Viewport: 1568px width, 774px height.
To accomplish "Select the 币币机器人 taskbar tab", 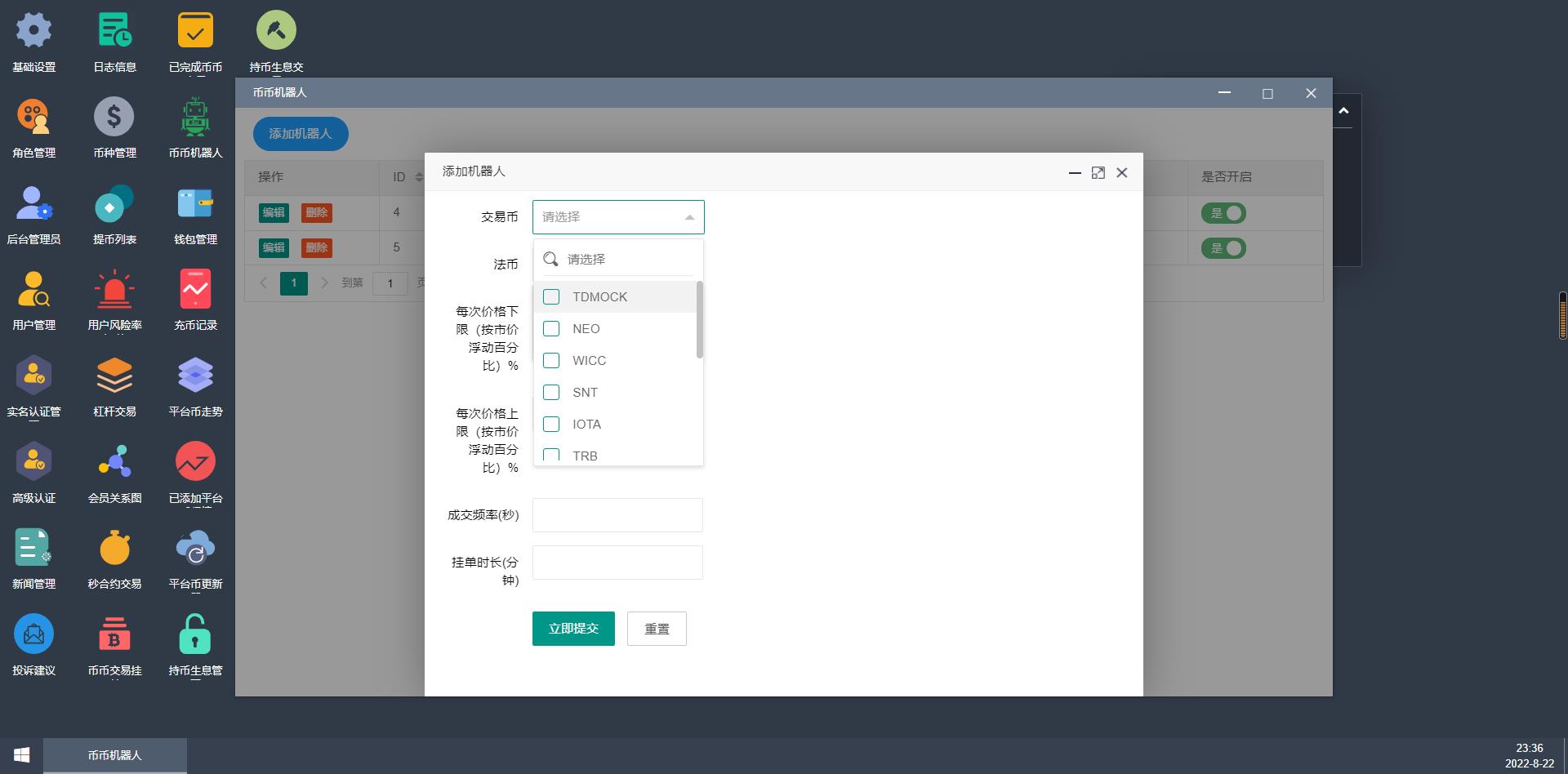I will pos(114,756).
